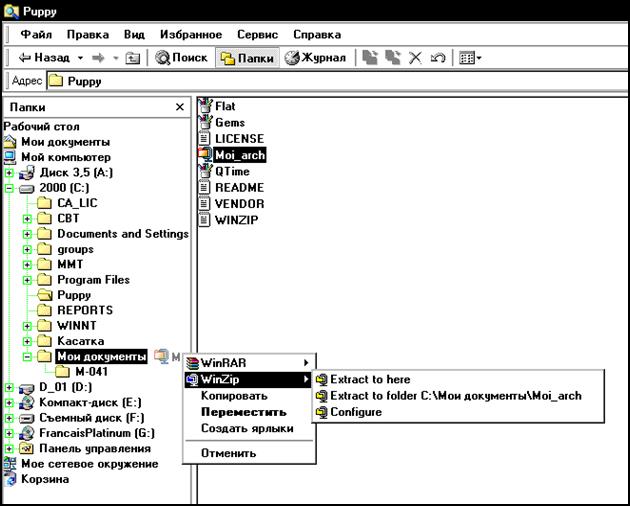630x506 pixels.
Task: Click the Undo toolbar icon
Action: pos(438,58)
